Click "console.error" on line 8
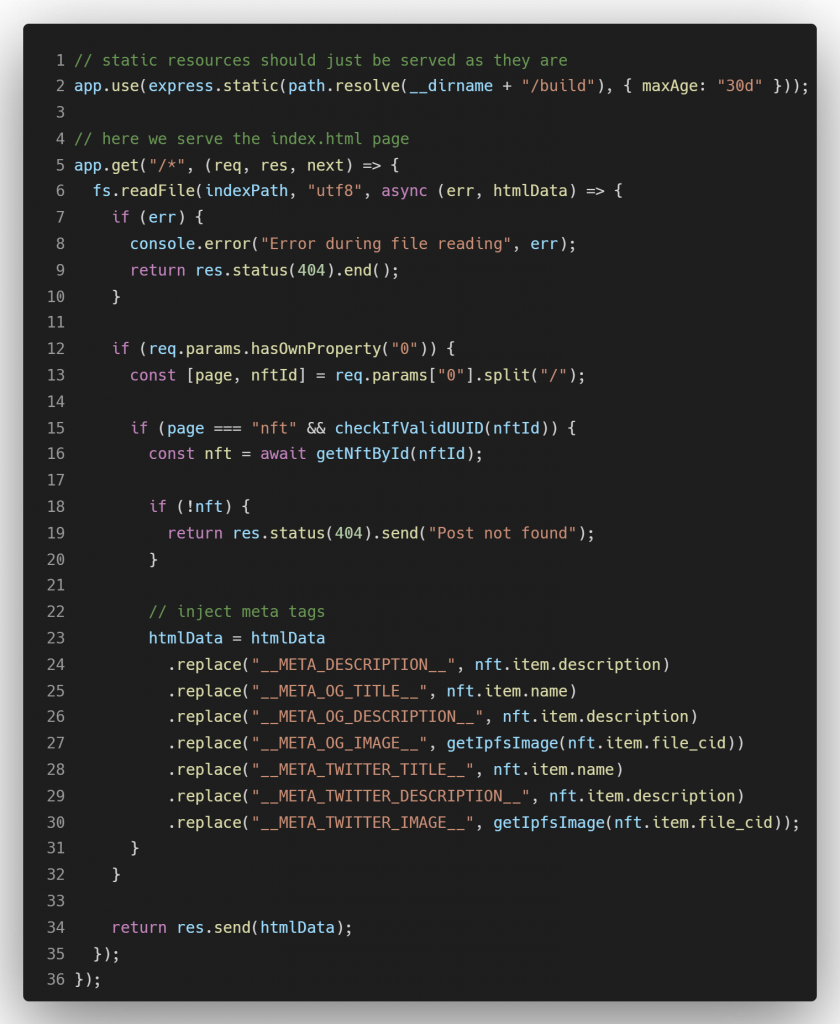The height and width of the screenshot is (1024, 840). 190,244
